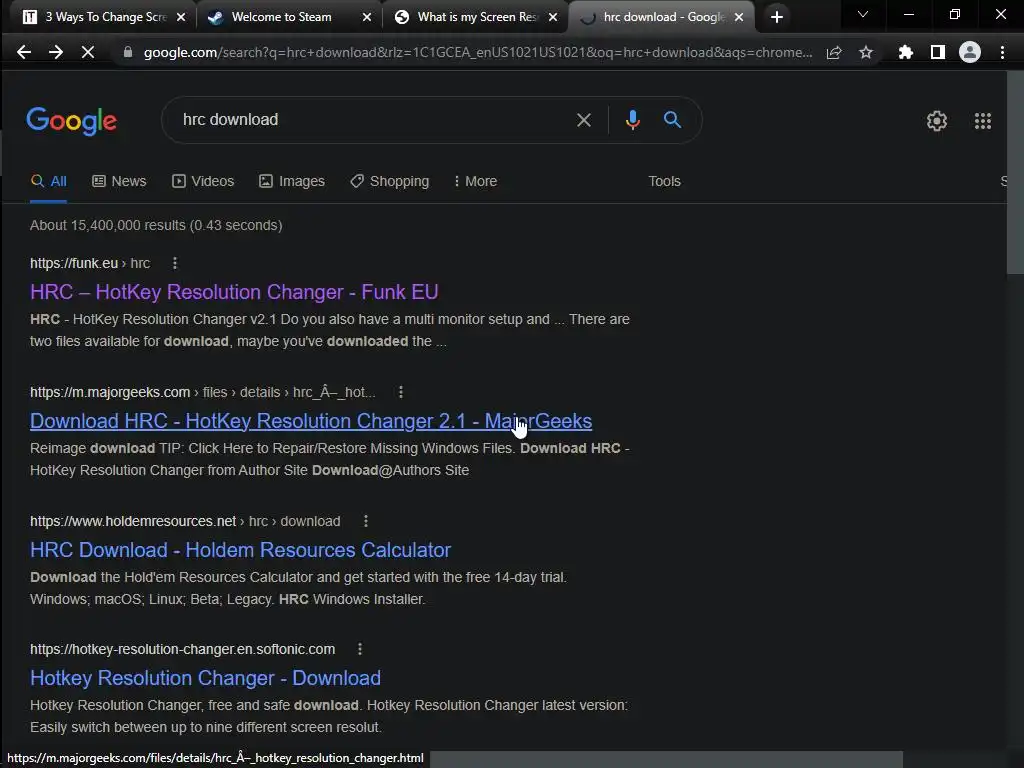Search by voice microphone icon
This screenshot has width=1024, height=768.
coord(632,120)
